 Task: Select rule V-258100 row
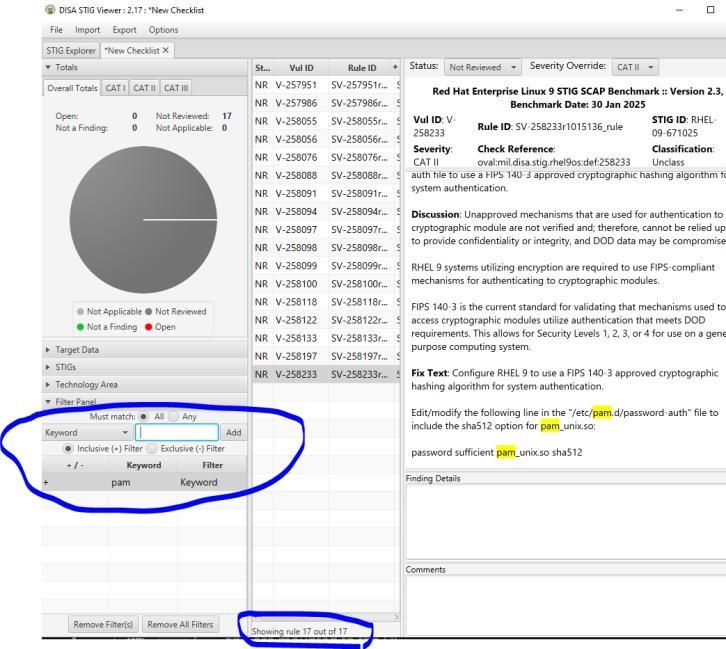pos(326,284)
